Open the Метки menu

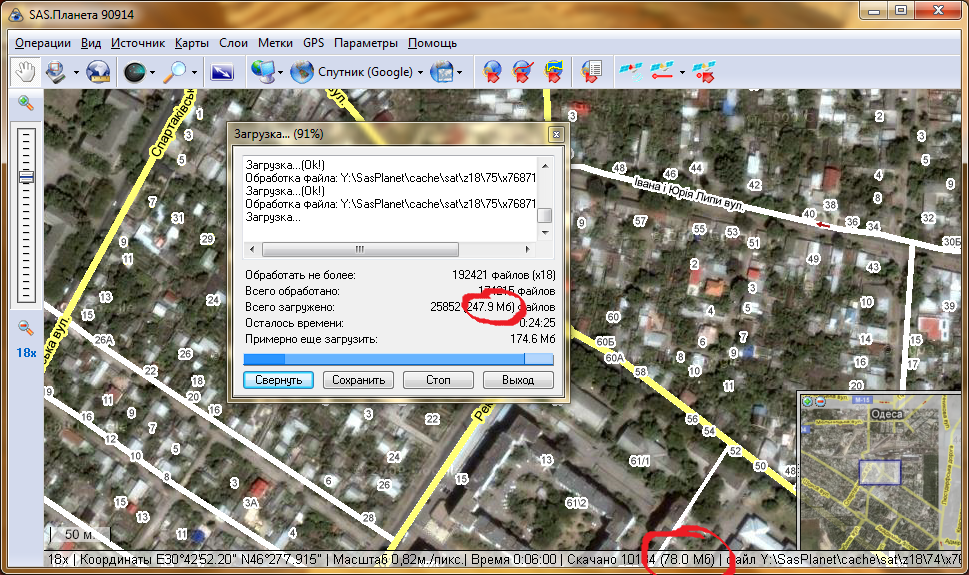click(275, 43)
